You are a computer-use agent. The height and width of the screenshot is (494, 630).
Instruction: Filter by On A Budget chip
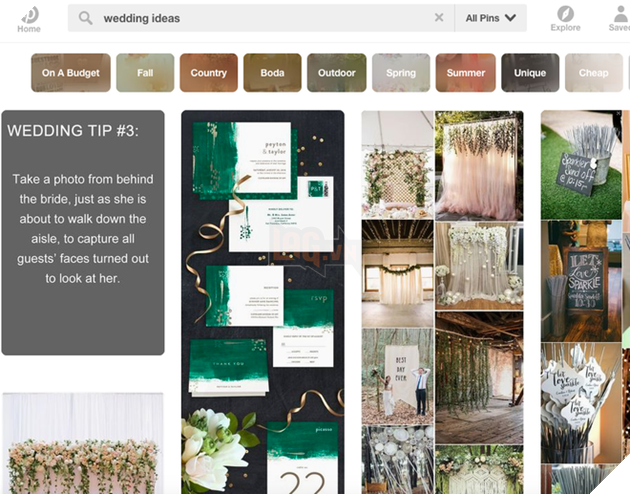71,73
